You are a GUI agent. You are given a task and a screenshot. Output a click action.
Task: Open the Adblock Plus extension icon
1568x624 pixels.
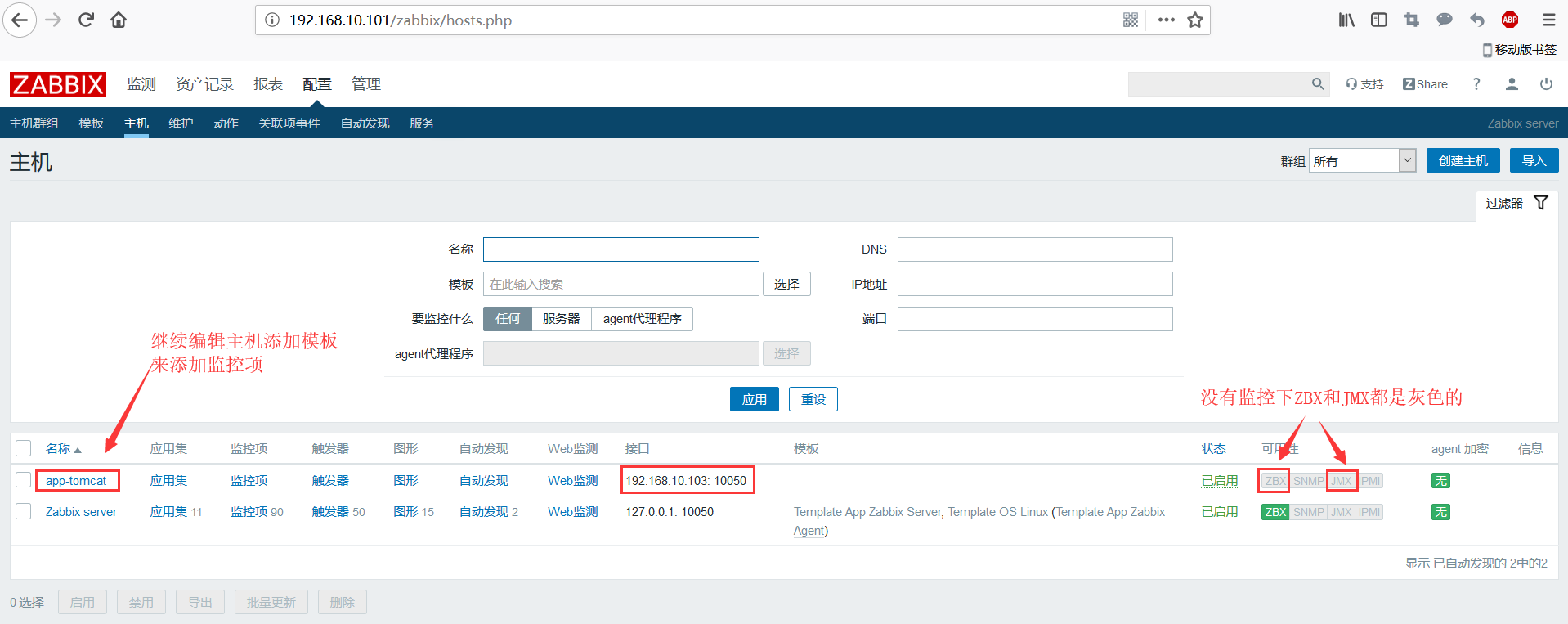point(1510,20)
